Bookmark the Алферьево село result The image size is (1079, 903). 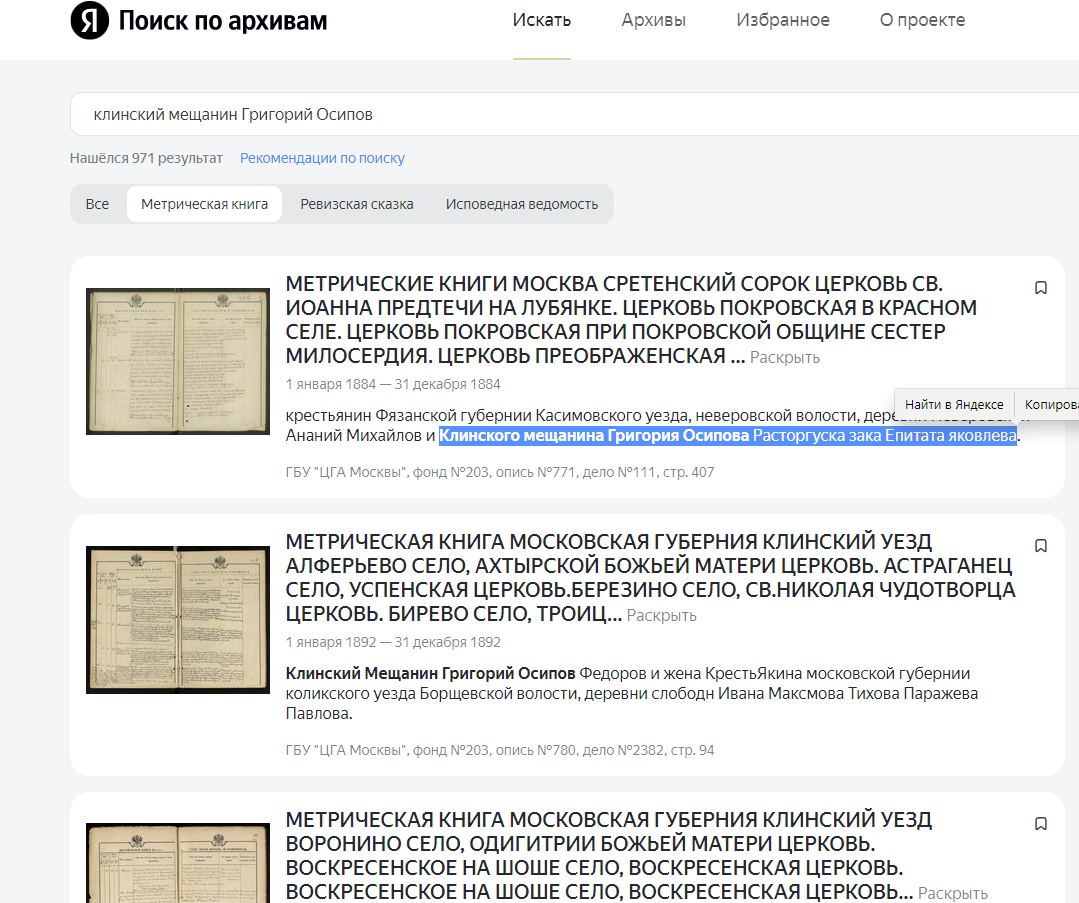coord(1040,545)
